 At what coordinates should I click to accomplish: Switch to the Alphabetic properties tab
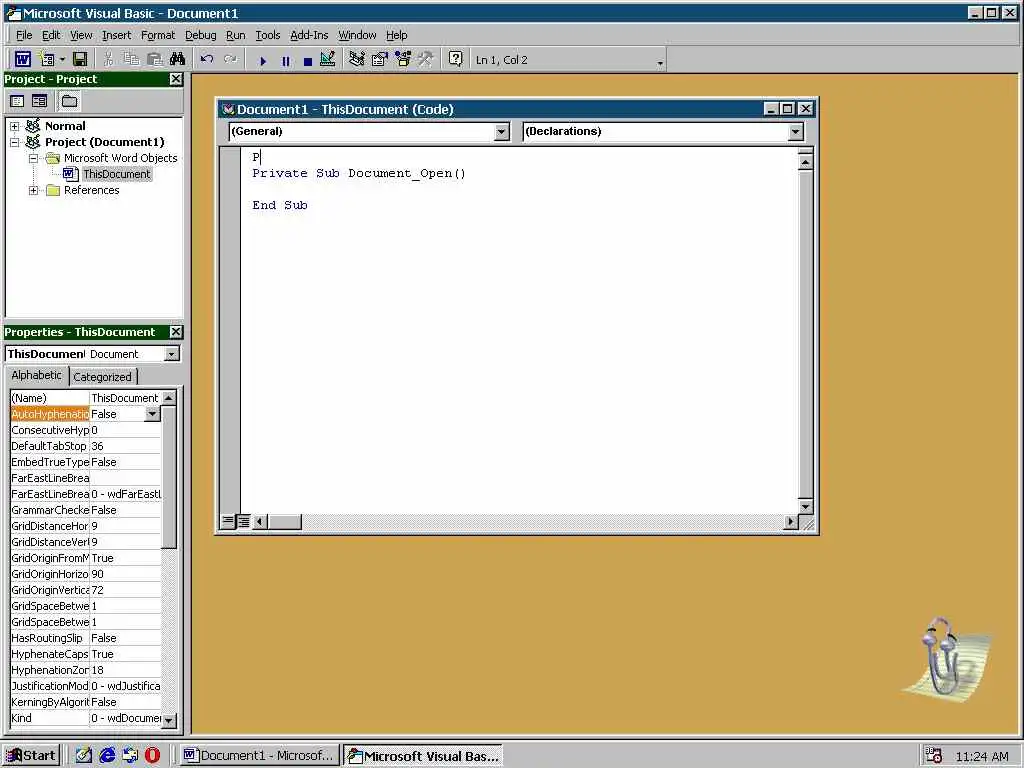[x=37, y=375]
